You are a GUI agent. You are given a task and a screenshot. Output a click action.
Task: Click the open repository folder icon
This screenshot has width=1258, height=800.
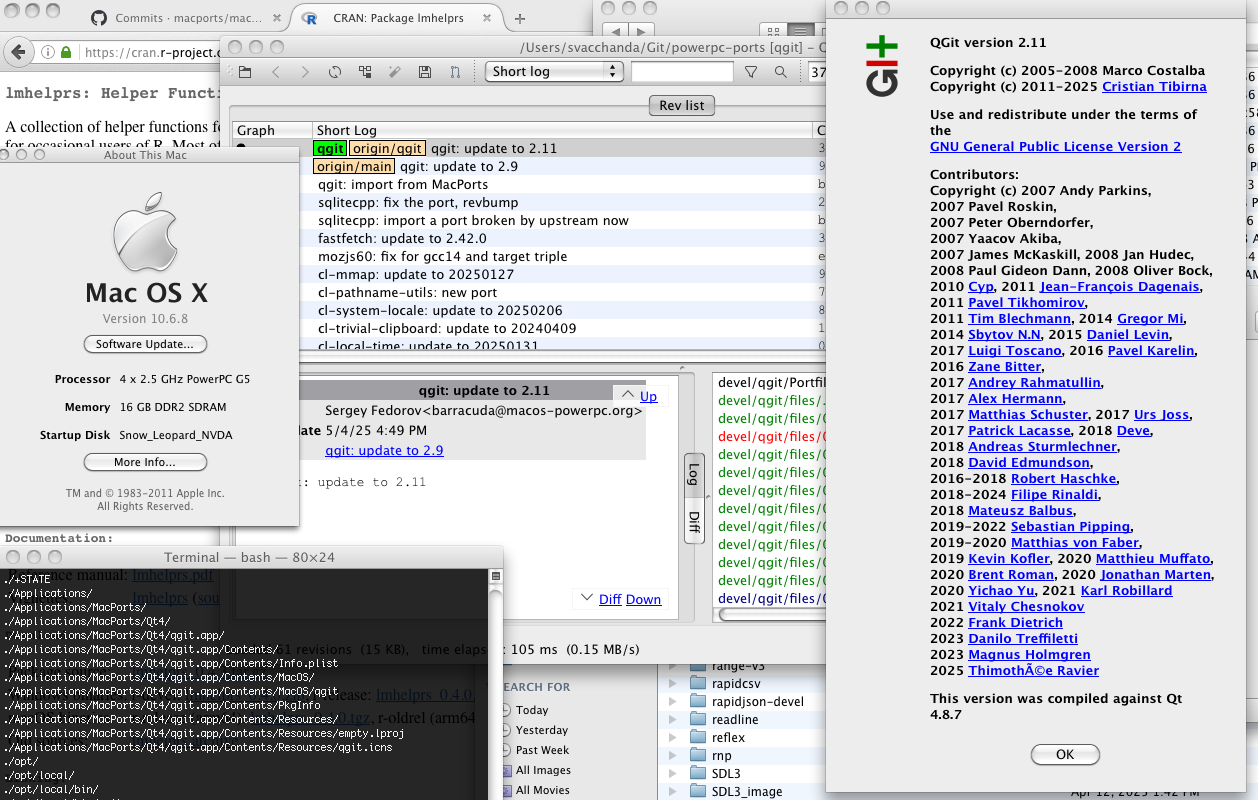245,72
